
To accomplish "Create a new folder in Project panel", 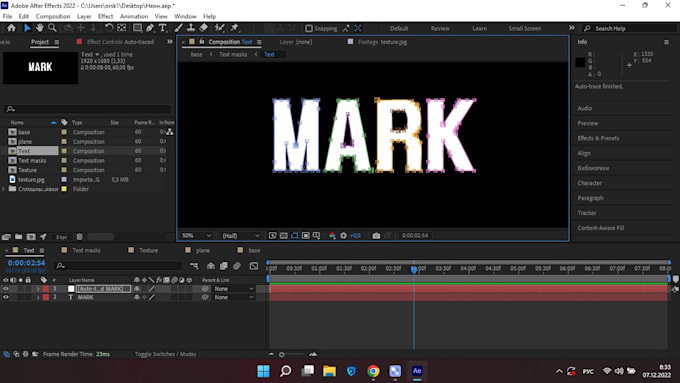I will (x=19, y=237).
